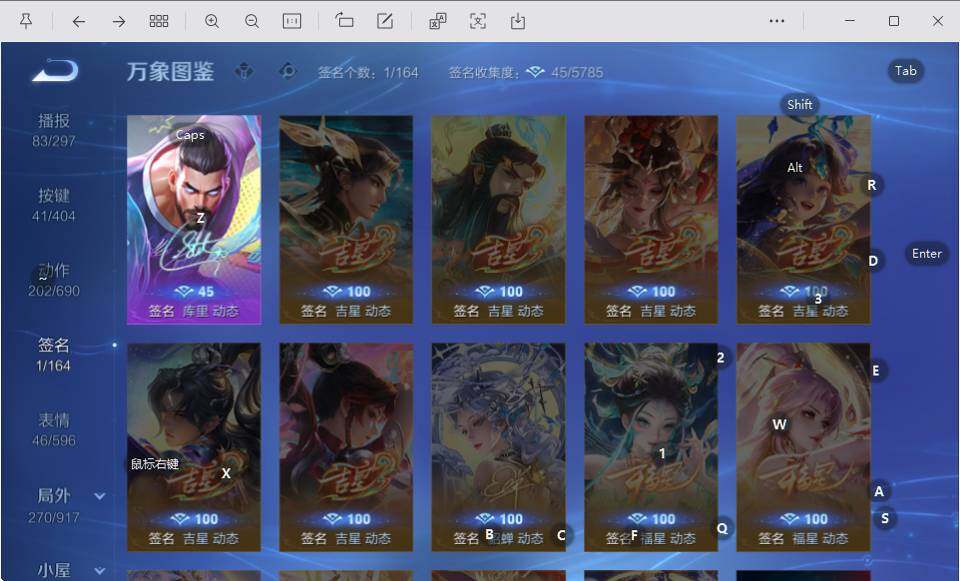Click the Shift key overlay button
Image resolution: width=960 pixels, height=581 pixels.
tap(800, 105)
